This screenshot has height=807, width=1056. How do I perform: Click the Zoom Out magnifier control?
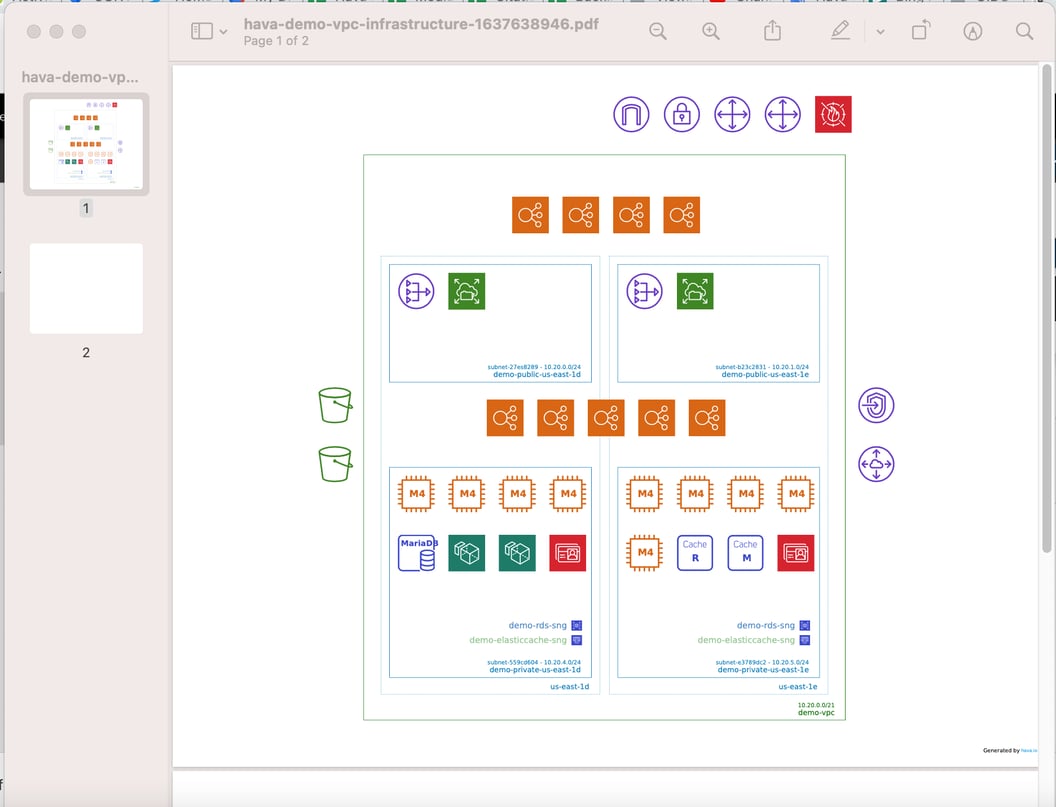[657, 31]
